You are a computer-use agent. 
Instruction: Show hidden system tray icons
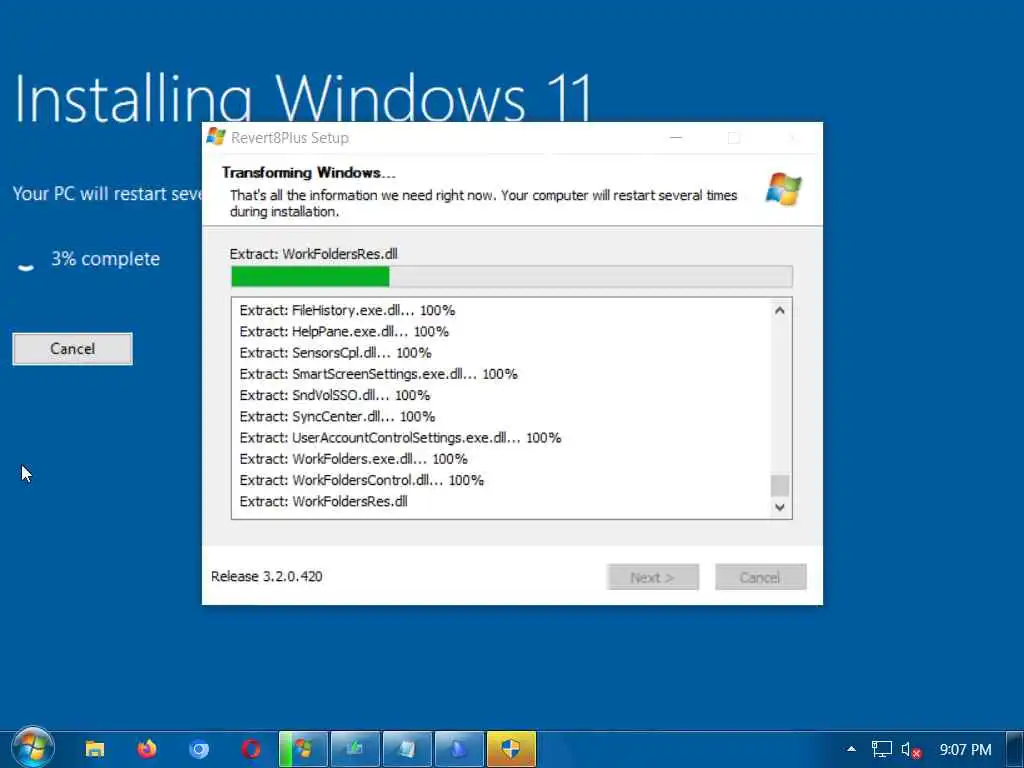coord(851,749)
